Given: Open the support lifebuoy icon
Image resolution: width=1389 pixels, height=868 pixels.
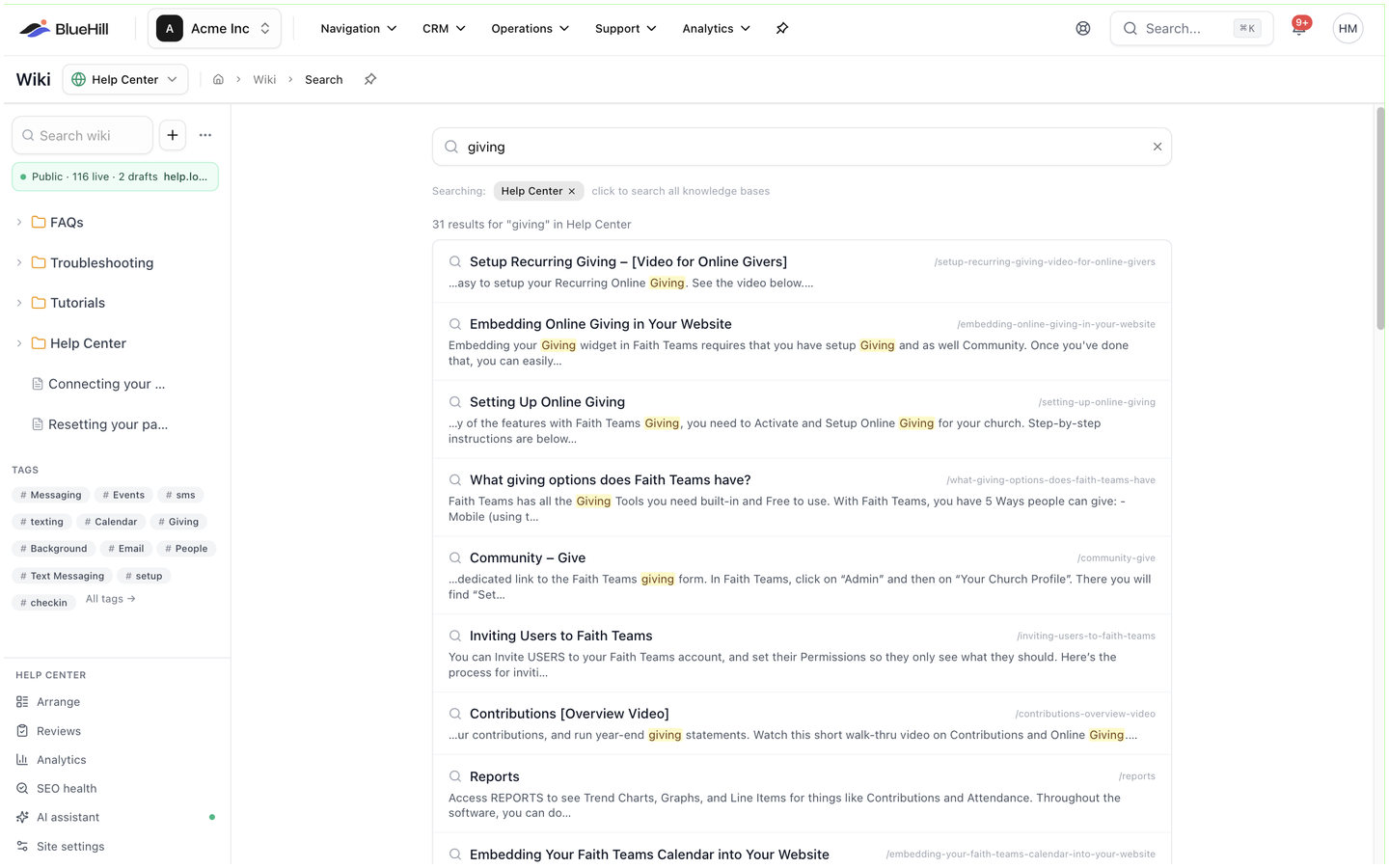Looking at the screenshot, I should pos(1083,29).
